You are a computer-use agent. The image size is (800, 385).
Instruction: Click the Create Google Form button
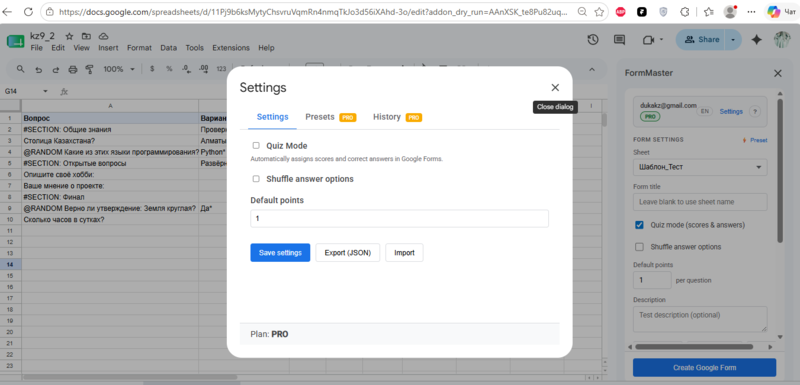click(x=704, y=368)
